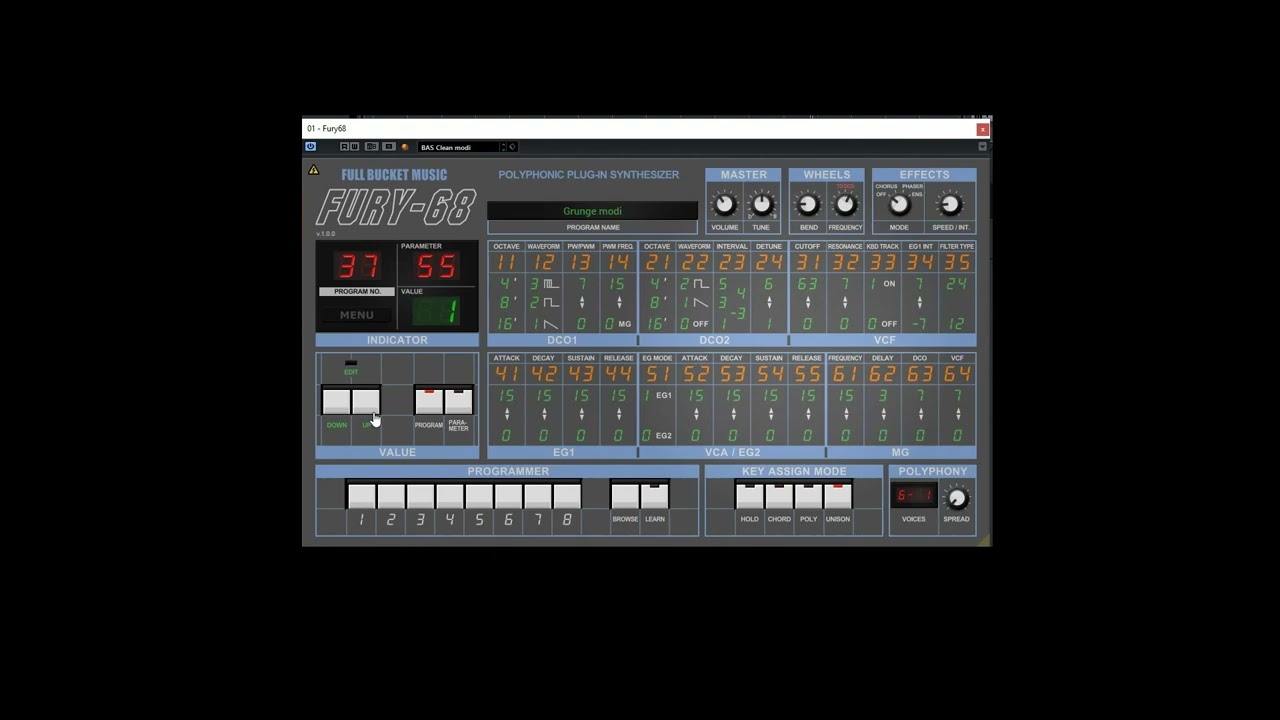This screenshot has width=1280, height=720.
Task: Select DCO1 PW/PWM parameter 13
Action: click(581, 263)
